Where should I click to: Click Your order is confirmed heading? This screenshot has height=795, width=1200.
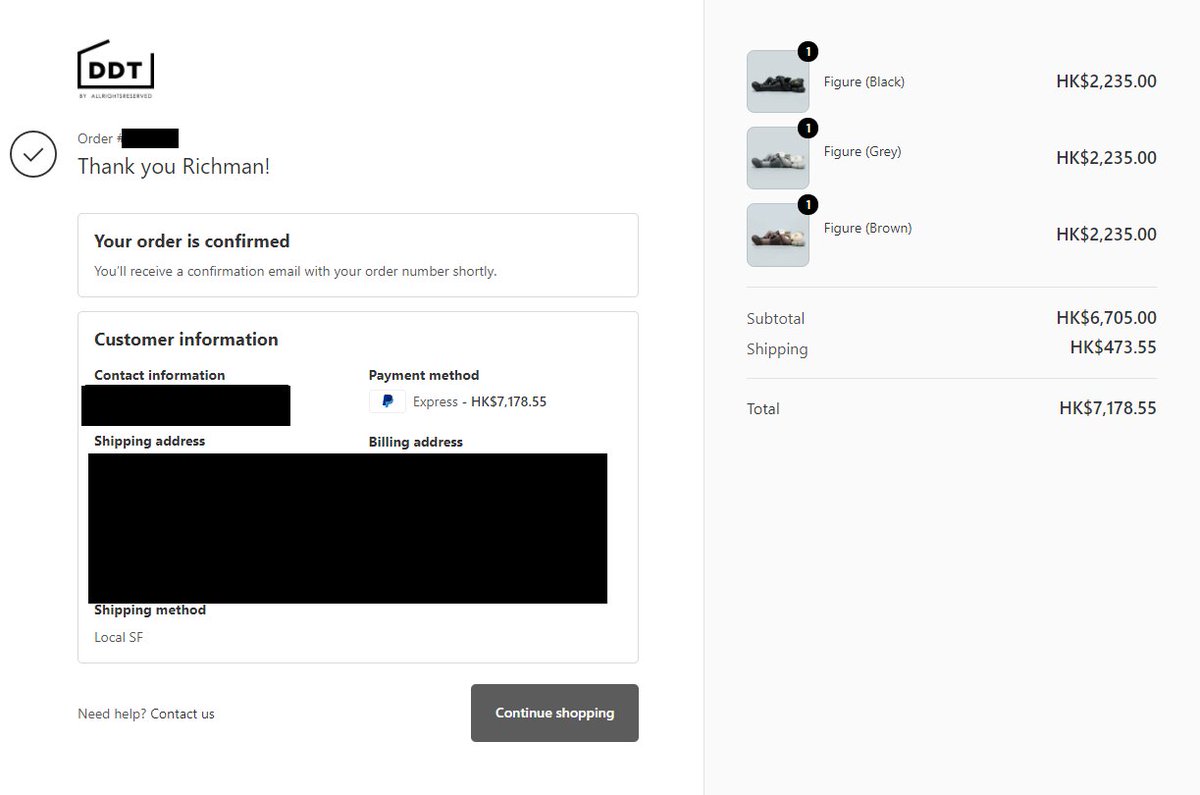tap(192, 241)
